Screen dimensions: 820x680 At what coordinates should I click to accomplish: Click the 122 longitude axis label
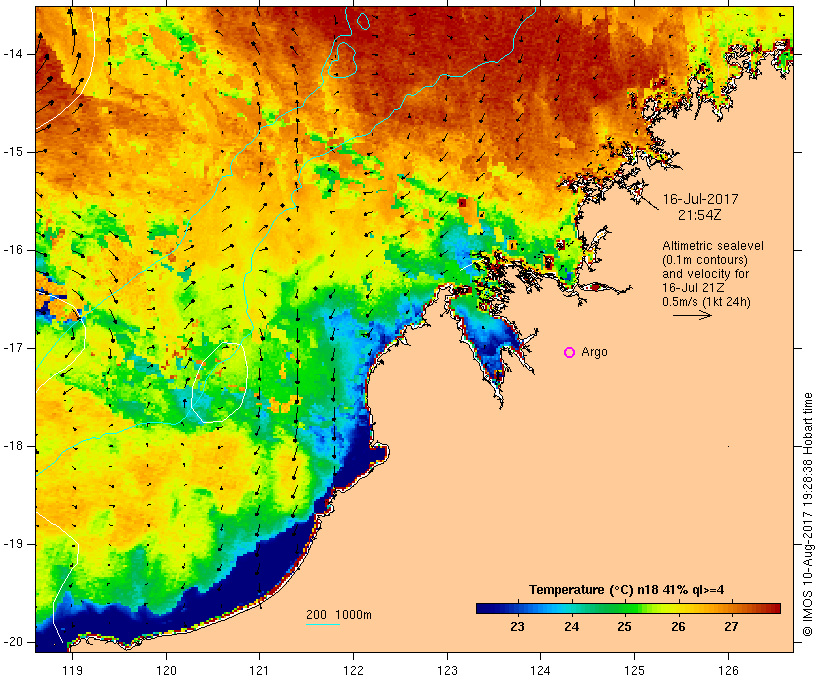(x=353, y=671)
